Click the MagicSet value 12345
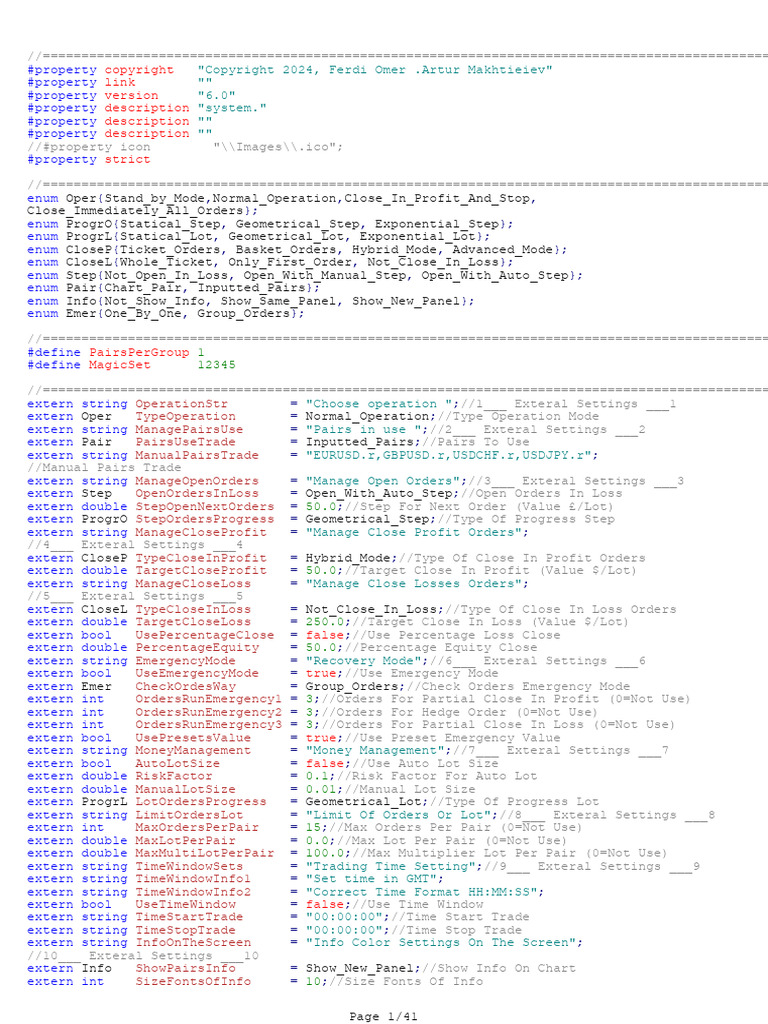The width and height of the screenshot is (768, 1024). (216, 365)
